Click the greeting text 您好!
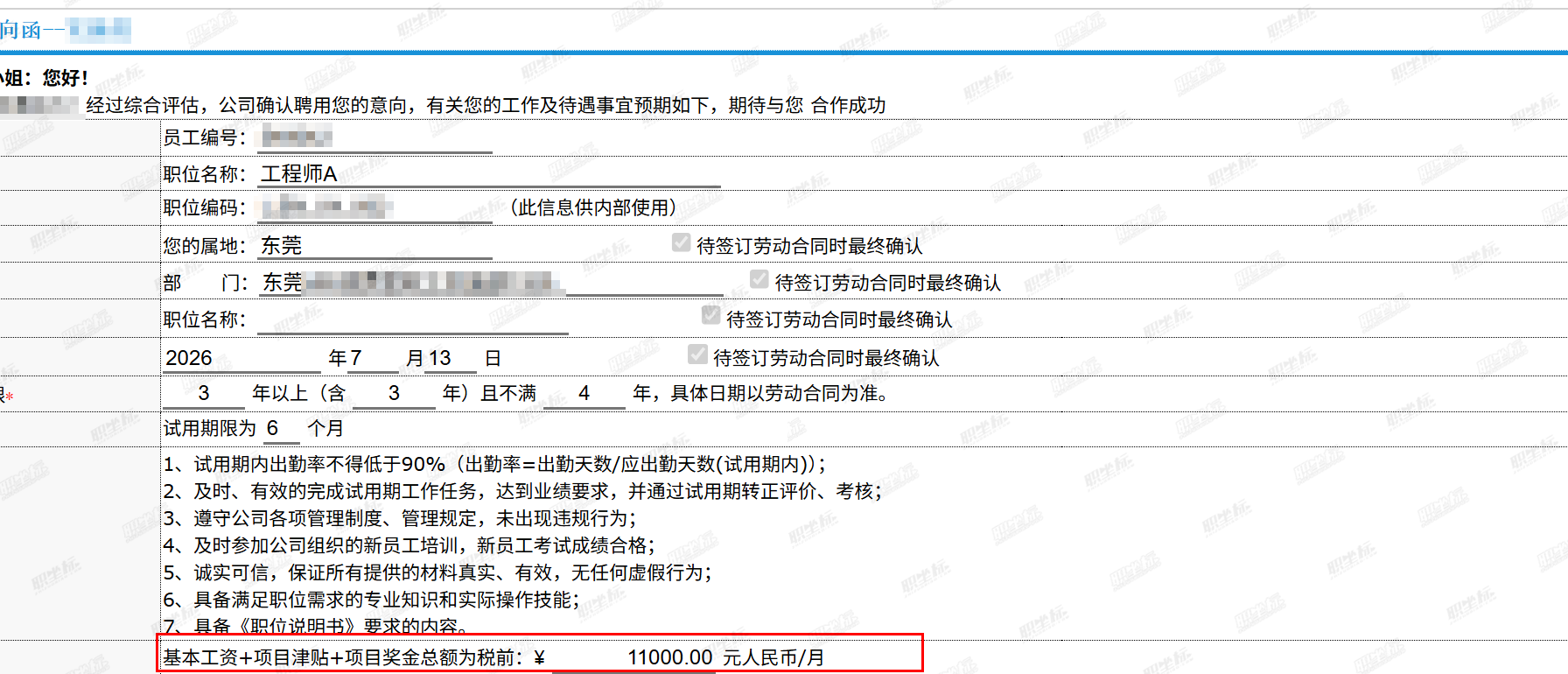Image resolution: width=1568 pixels, height=674 pixels. (x=66, y=77)
